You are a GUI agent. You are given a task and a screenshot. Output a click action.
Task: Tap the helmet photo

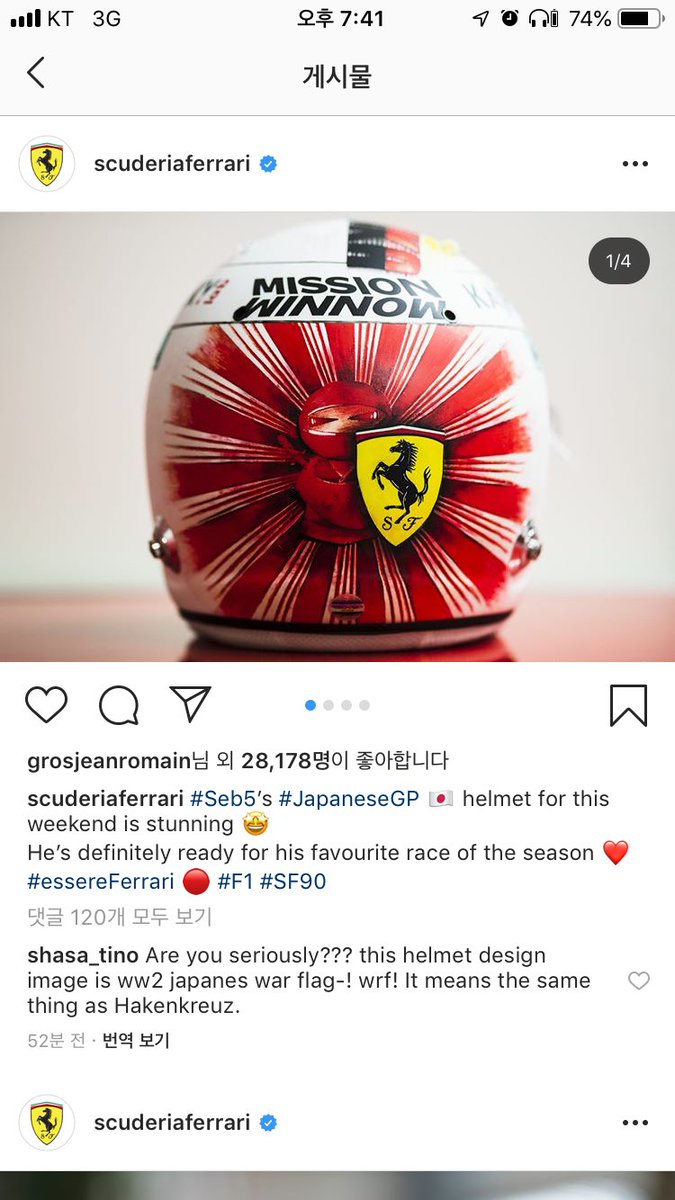point(337,437)
